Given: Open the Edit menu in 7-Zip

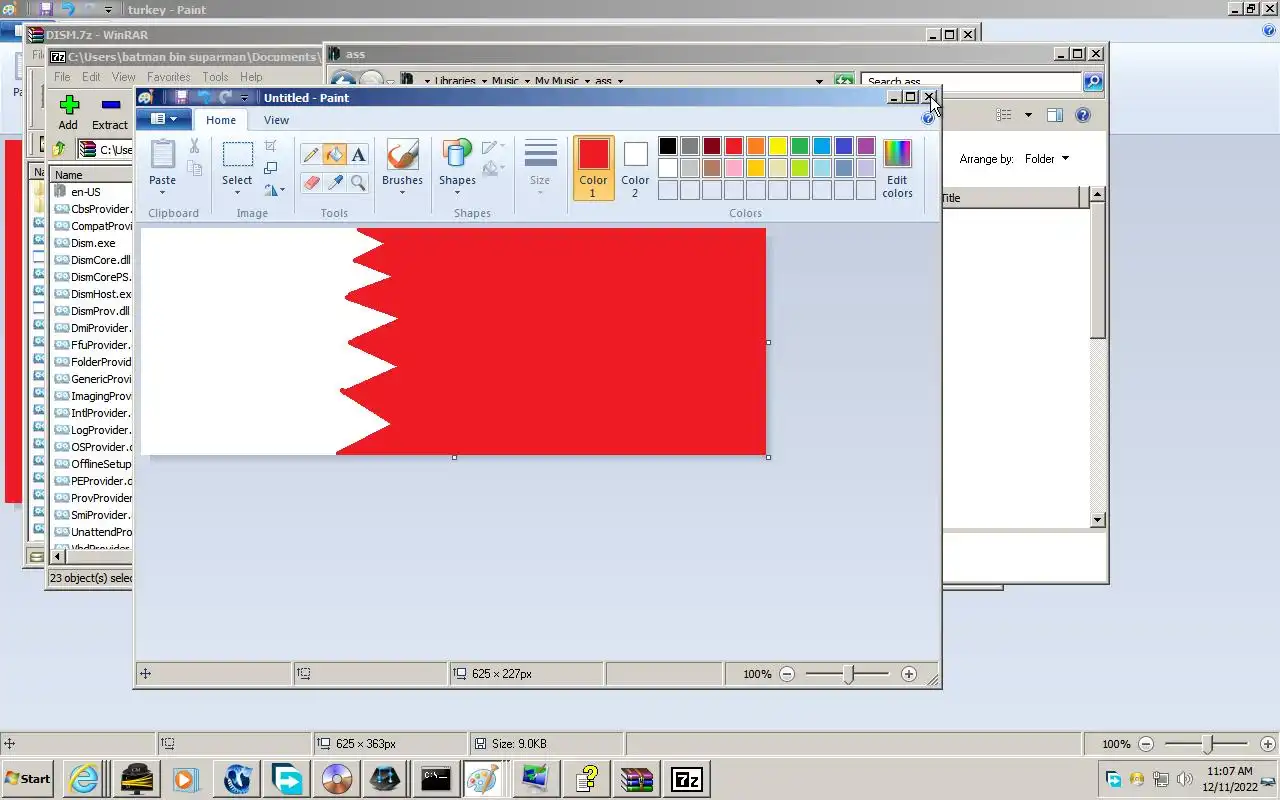Looking at the screenshot, I should pyautogui.click(x=91, y=77).
